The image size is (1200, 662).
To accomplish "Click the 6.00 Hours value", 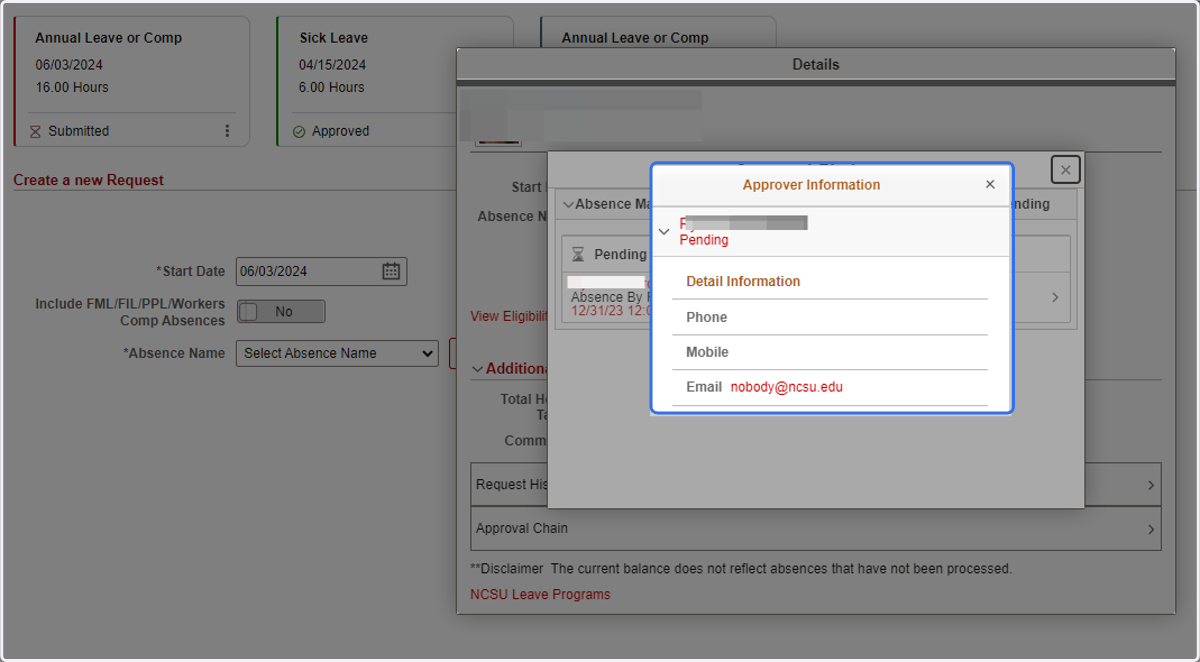I will coord(331,87).
